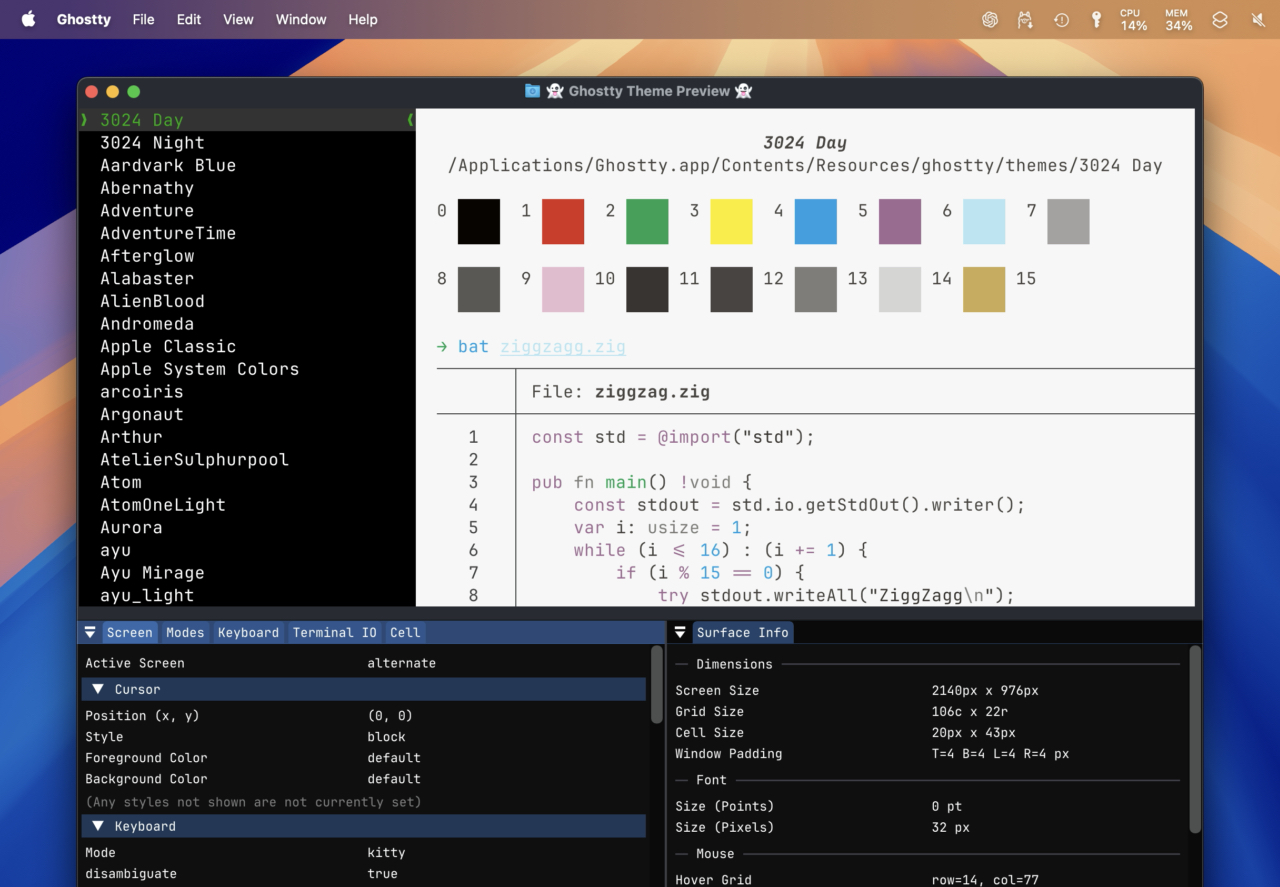Select the Apple System Colors theme
This screenshot has width=1280, height=887.
point(199,369)
